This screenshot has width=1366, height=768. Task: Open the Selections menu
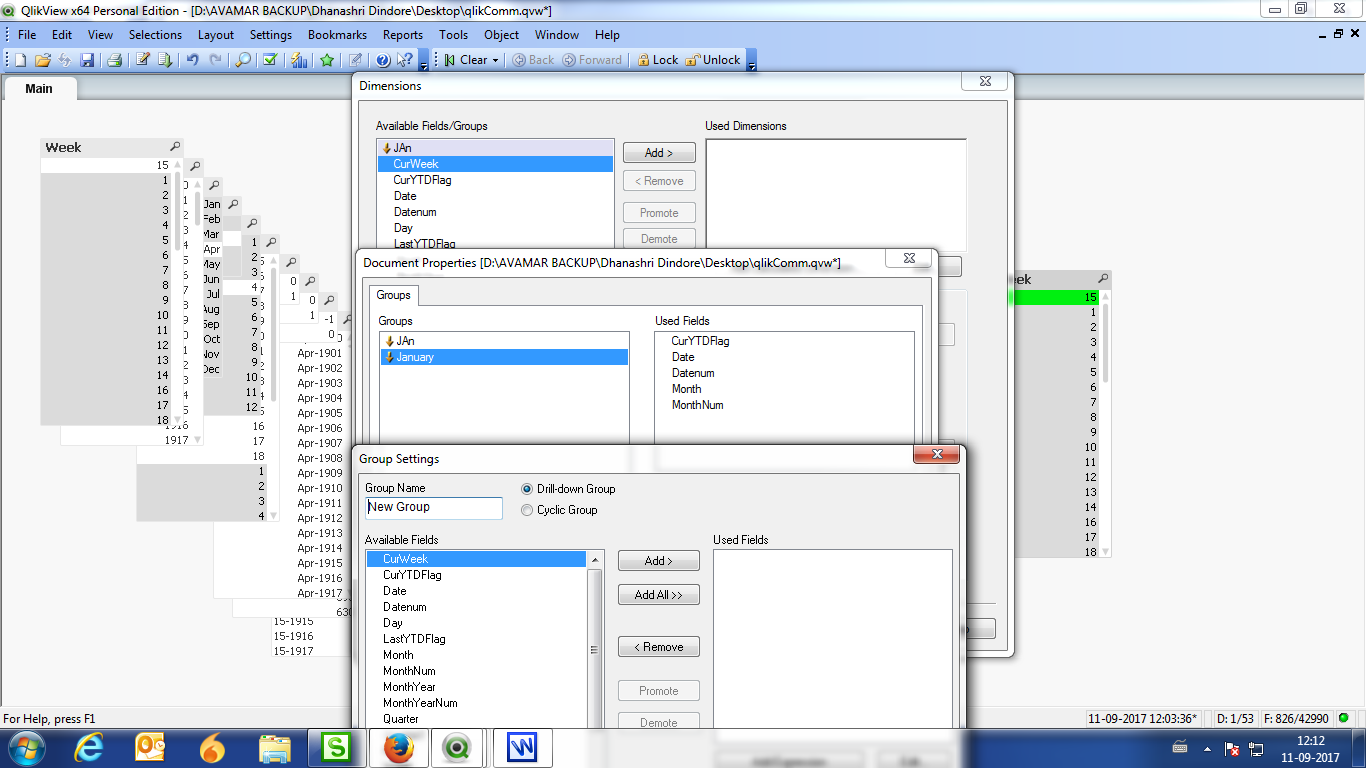coord(155,34)
